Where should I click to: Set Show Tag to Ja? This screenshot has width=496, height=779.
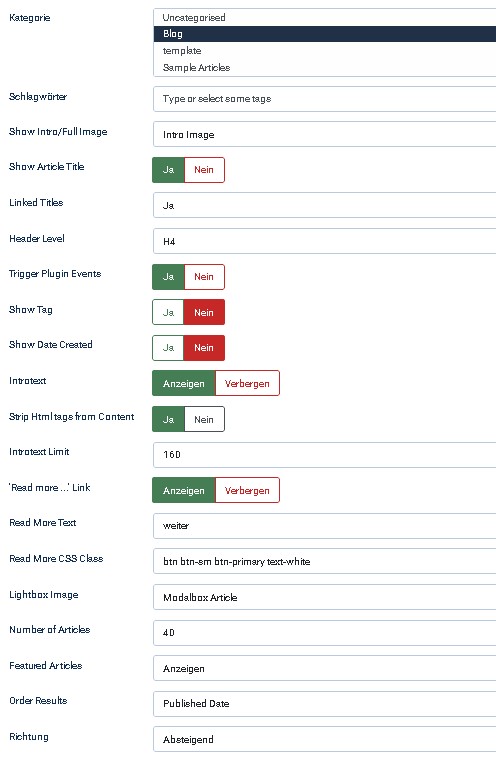point(168,312)
